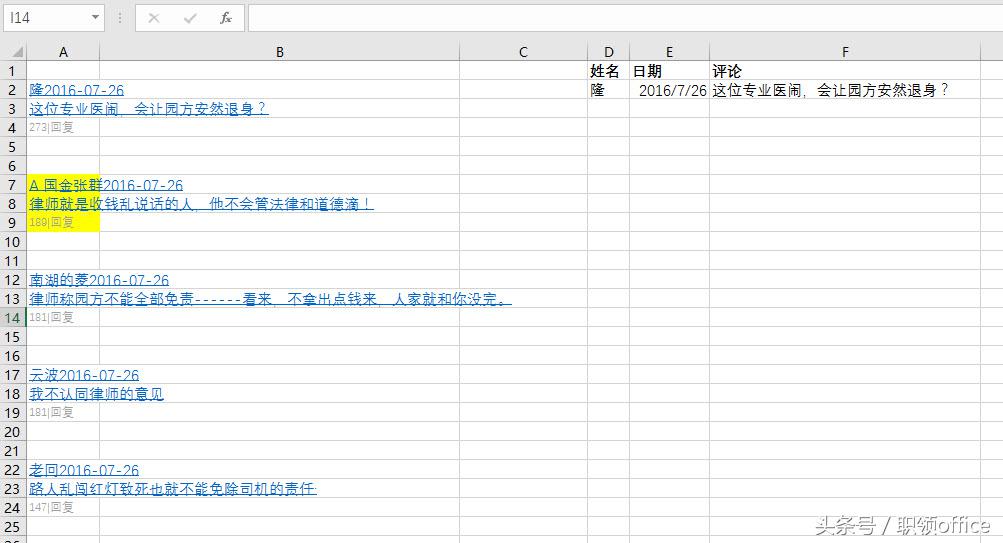Select cell F2 with 这位专业医闹 comment

[845, 90]
